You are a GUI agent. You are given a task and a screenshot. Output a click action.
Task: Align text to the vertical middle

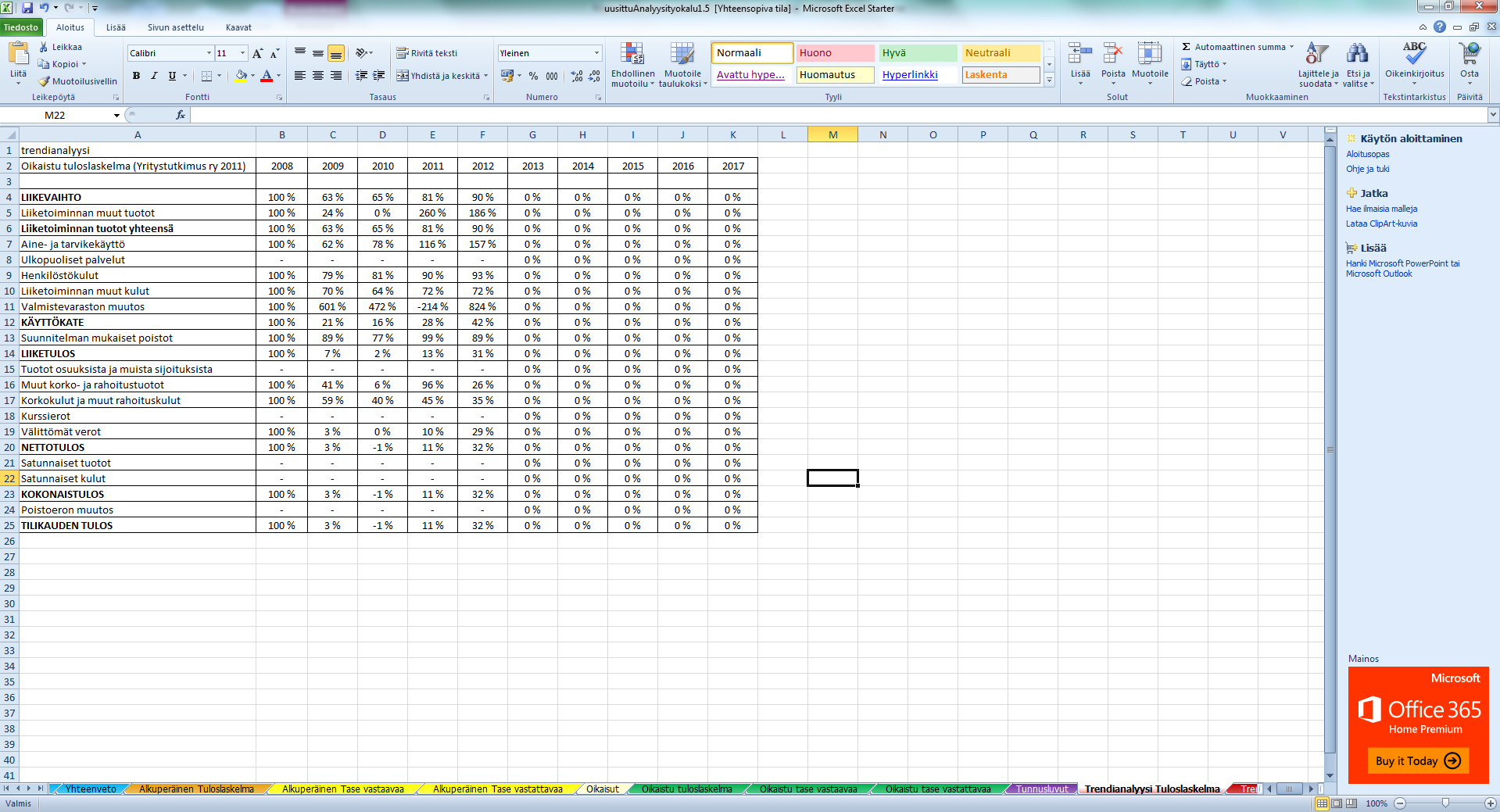point(318,53)
